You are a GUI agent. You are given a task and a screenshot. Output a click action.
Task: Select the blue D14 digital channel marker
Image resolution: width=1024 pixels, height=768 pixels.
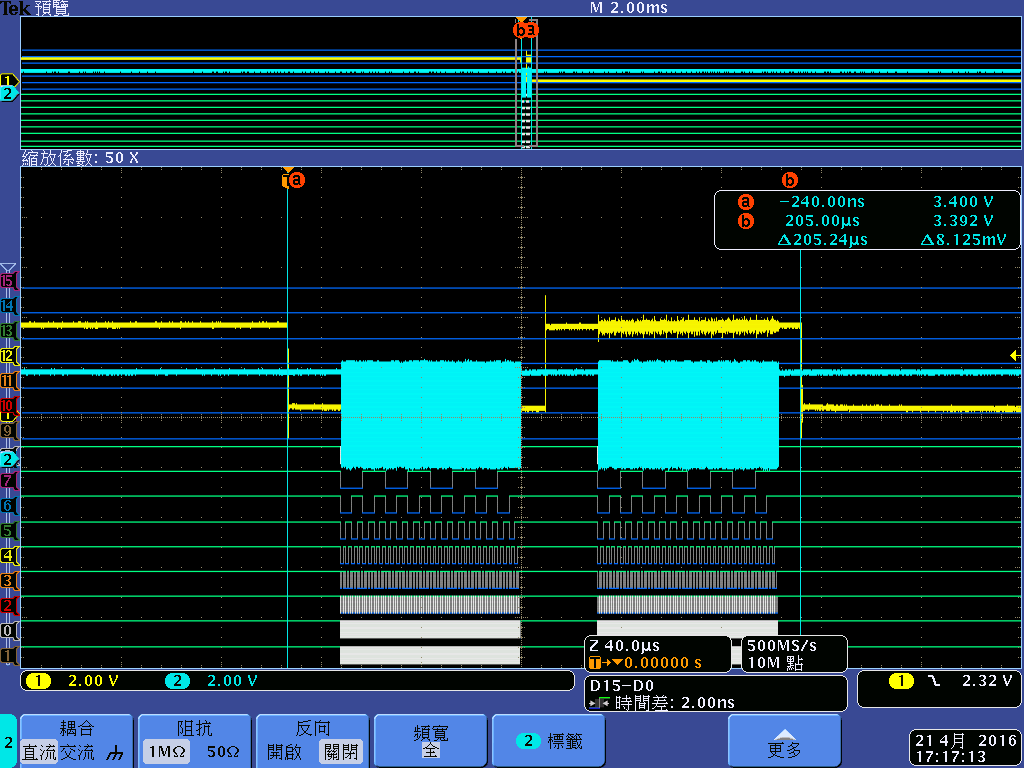pos(8,306)
